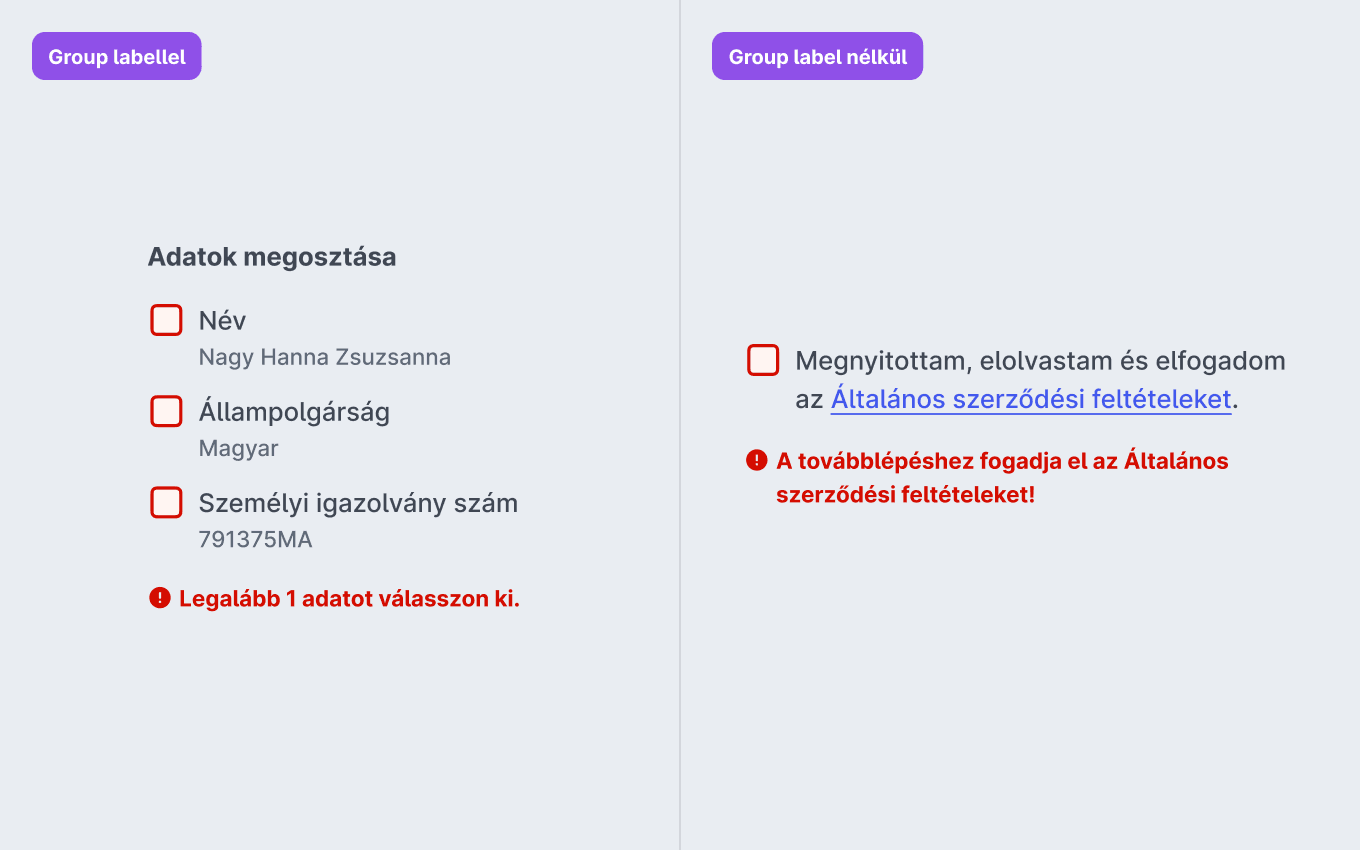This screenshot has width=1360, height=850.
Task: Click the vertical divider between the two panels
Action: [680, 425]
